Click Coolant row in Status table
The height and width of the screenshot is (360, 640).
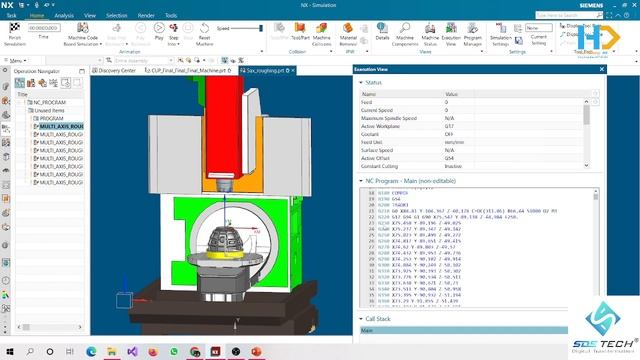(x=472, y=134)
